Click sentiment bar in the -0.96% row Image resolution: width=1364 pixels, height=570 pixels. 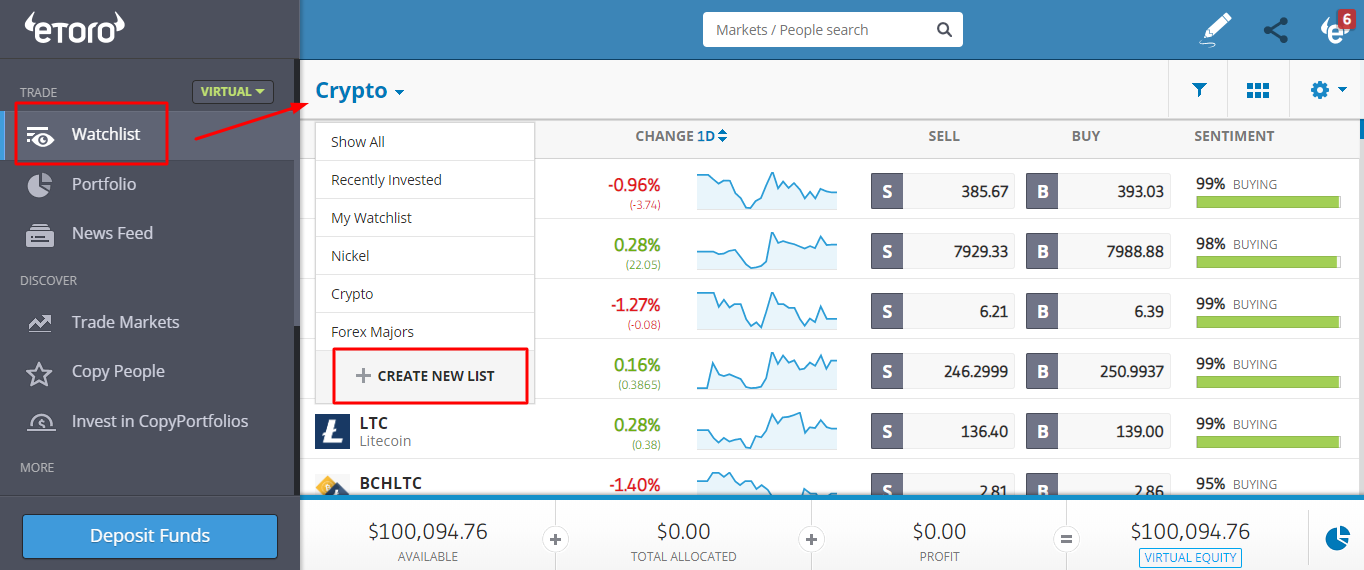coord(1268,202)
